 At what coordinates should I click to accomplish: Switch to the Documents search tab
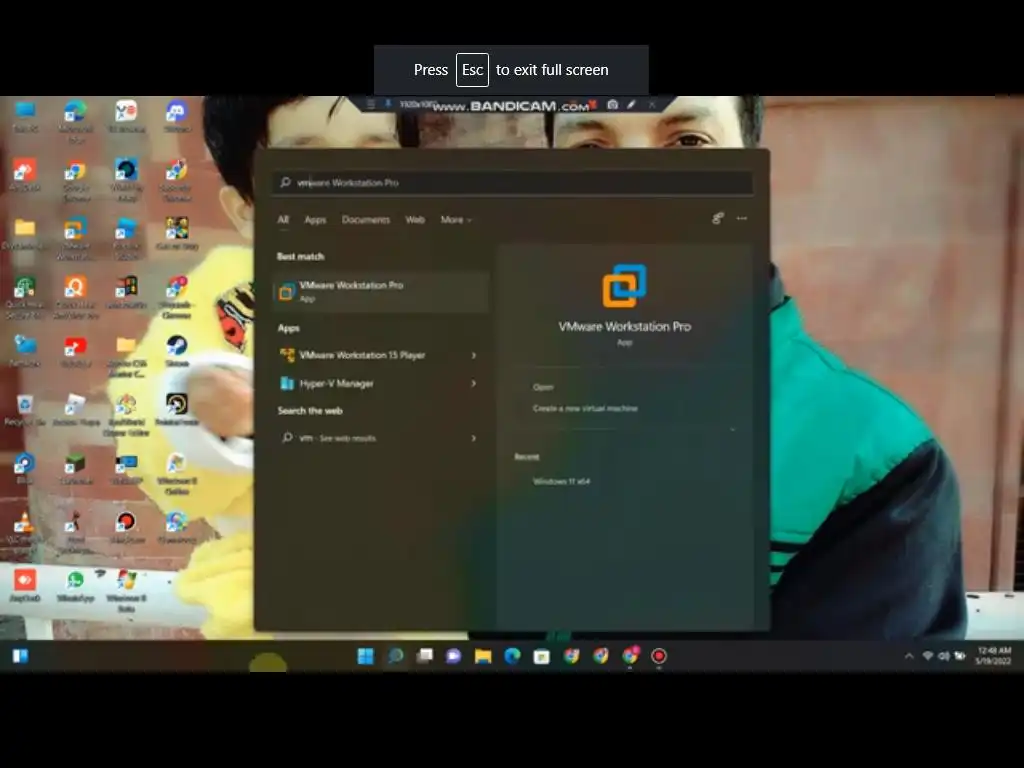[366, 220]
